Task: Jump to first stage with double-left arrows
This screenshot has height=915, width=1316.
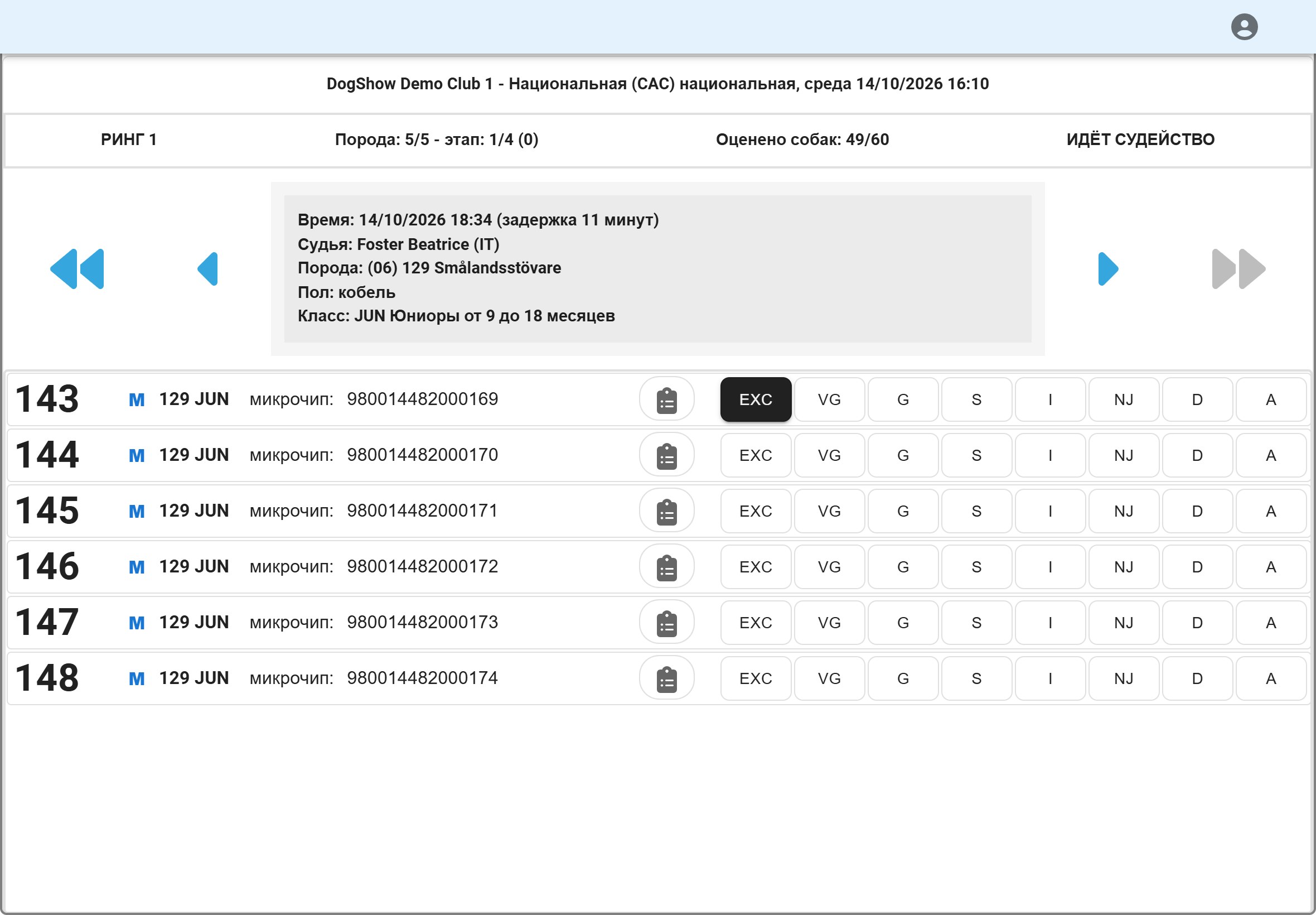Action: pos(78,269)
